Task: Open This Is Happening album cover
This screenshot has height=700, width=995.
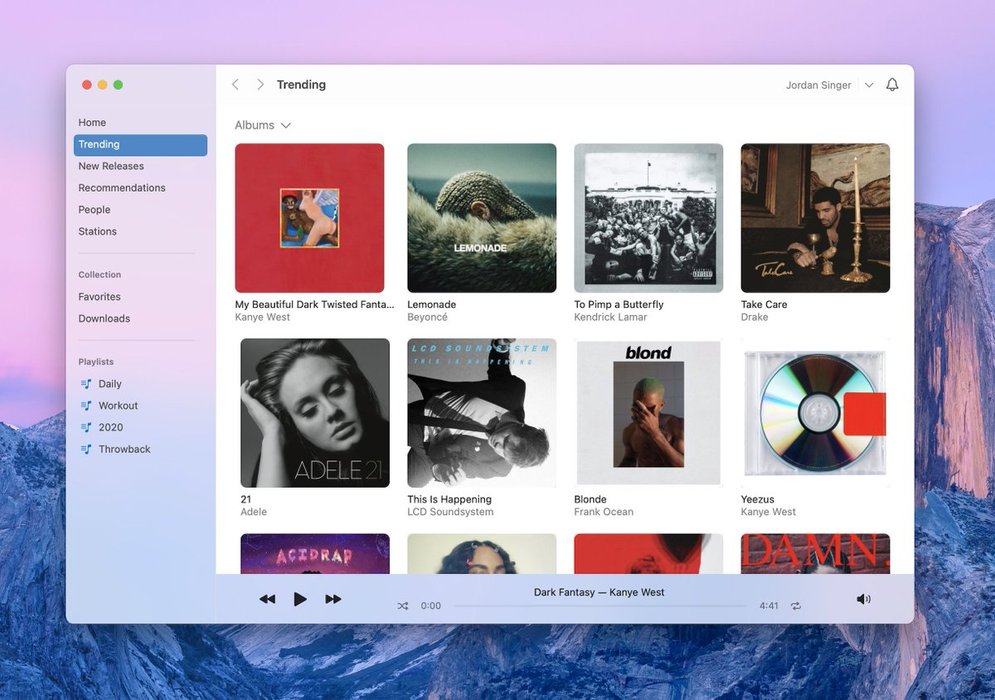Action: tap(482, 413)
